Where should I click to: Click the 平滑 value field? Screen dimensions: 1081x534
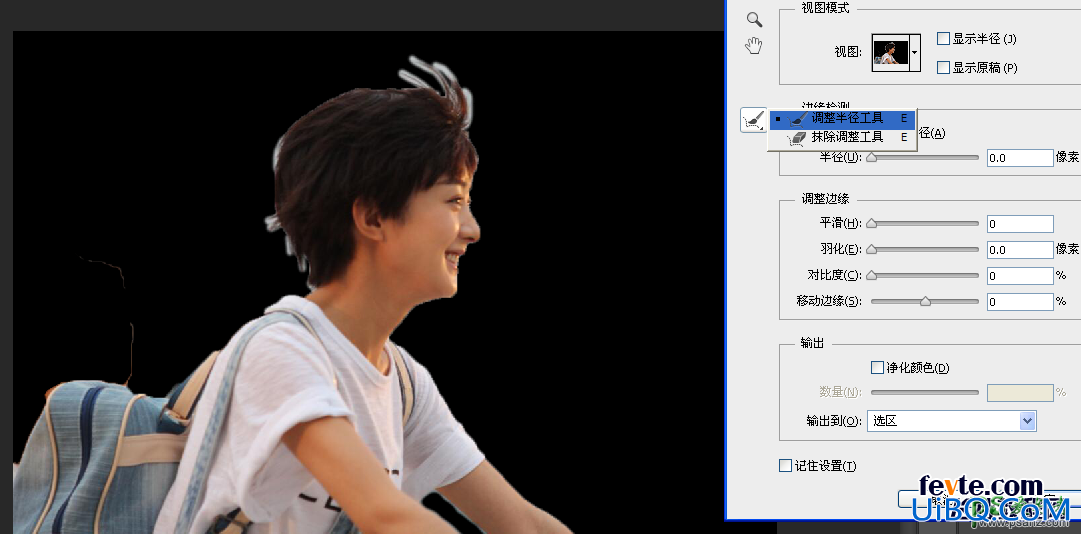[1020, 224]
